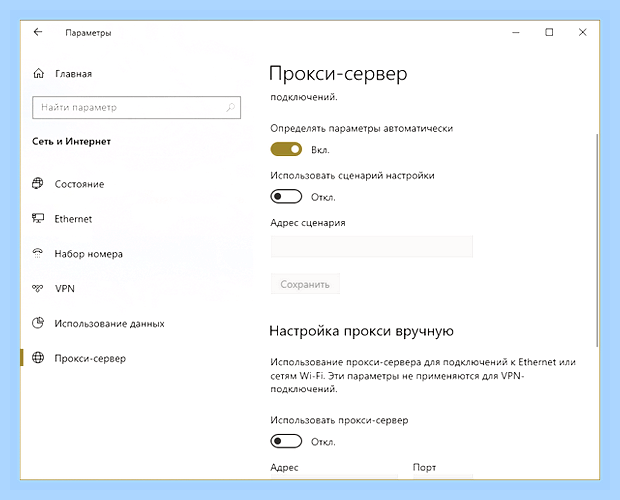The height and width of the screenshot is (500, 620).
Task: Select Состояние in the sidebar
Action: click(79, 184)
